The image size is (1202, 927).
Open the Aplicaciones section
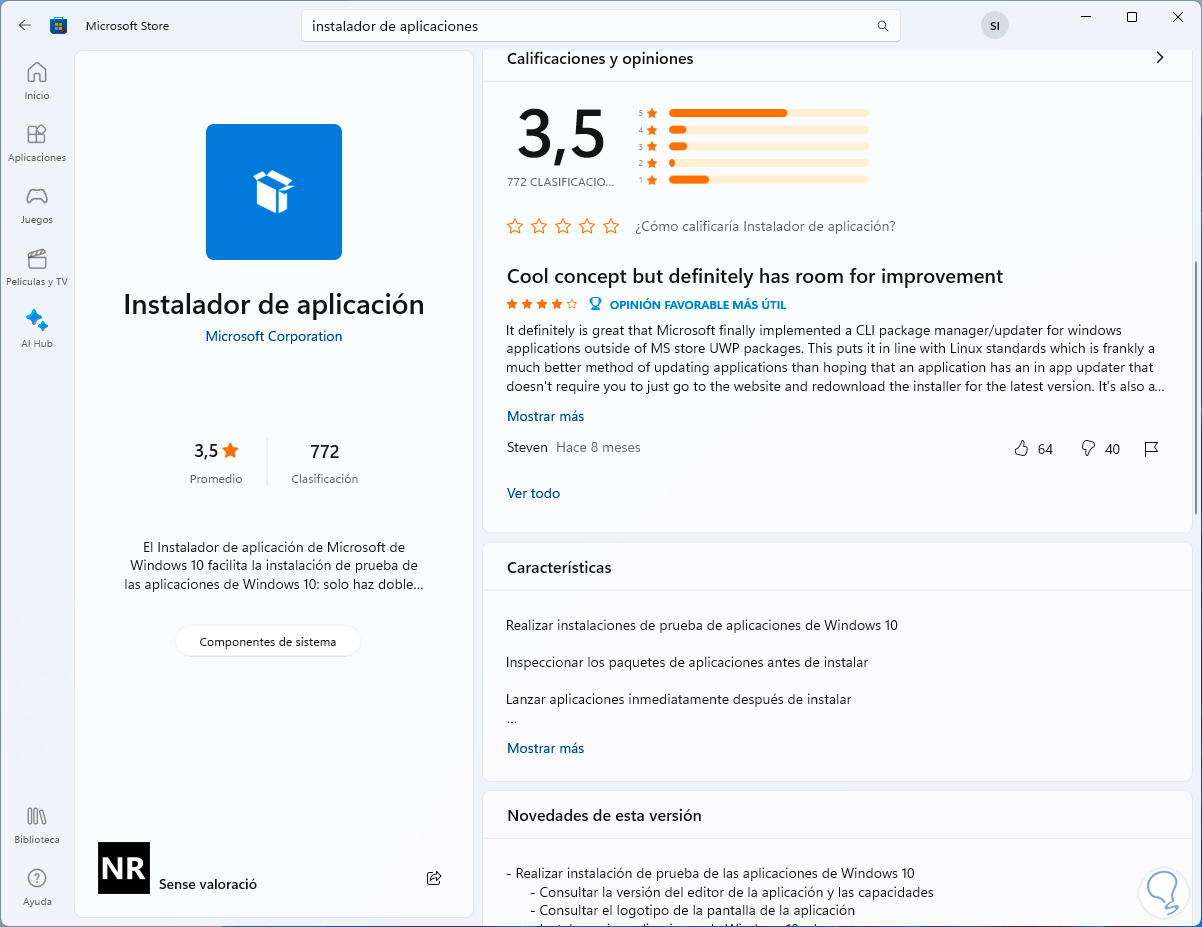tap(37, 143)
